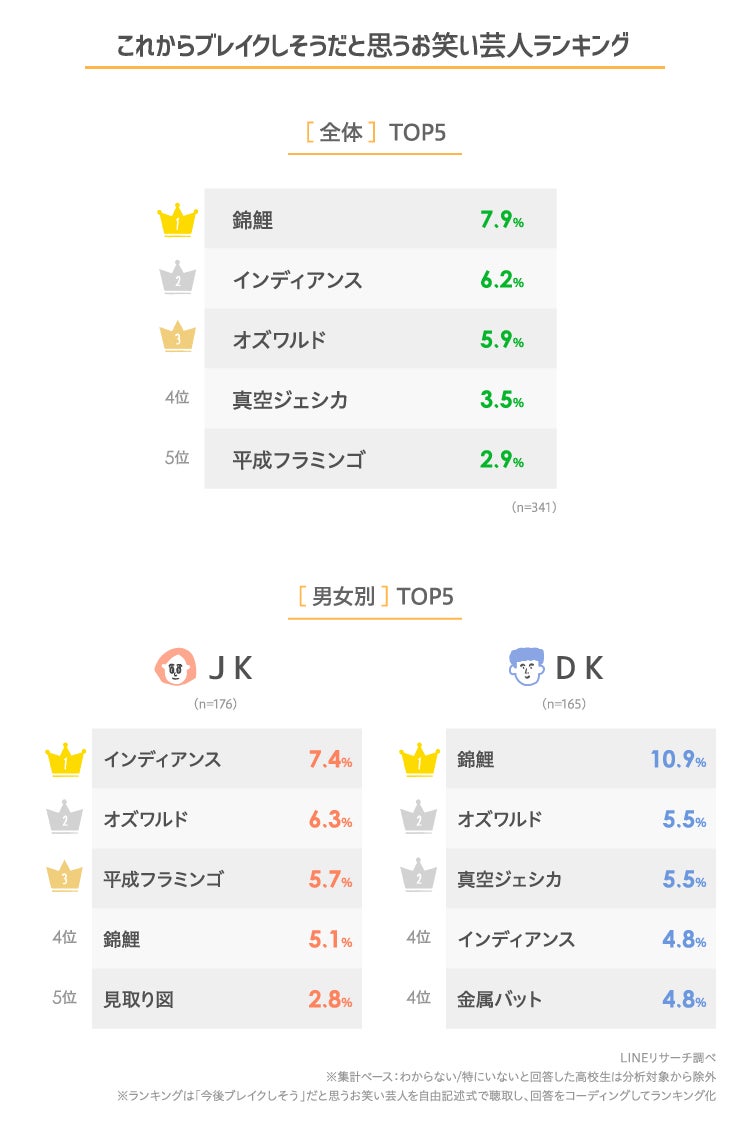Image resolution: width=750 pixels, height=1129 pixels.
Task: Click the silver crown beside オズワルド 6.3%
Action: (65, 819)
